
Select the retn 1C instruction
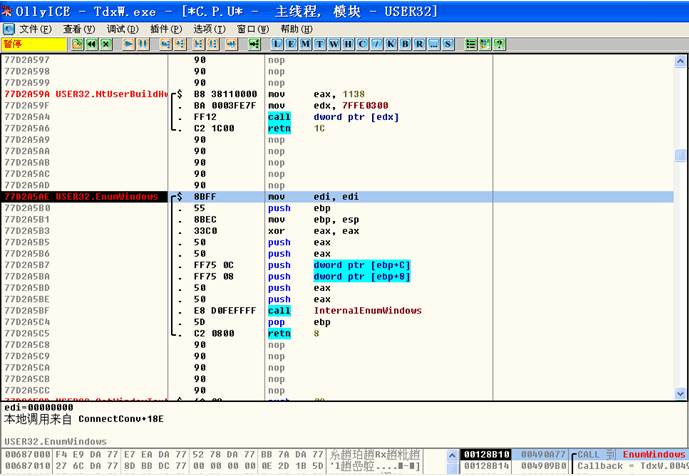click(296, 128)
